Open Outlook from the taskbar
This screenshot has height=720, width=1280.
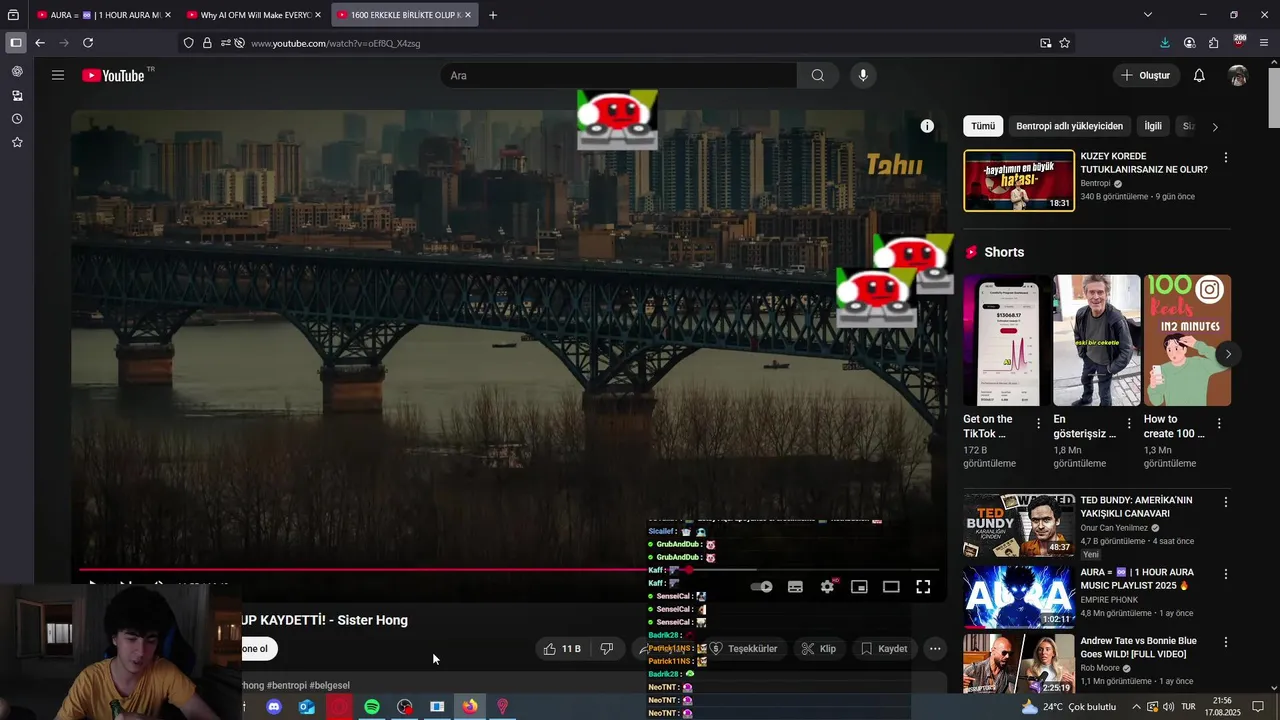pyautogui.click(x=307, y=707)
